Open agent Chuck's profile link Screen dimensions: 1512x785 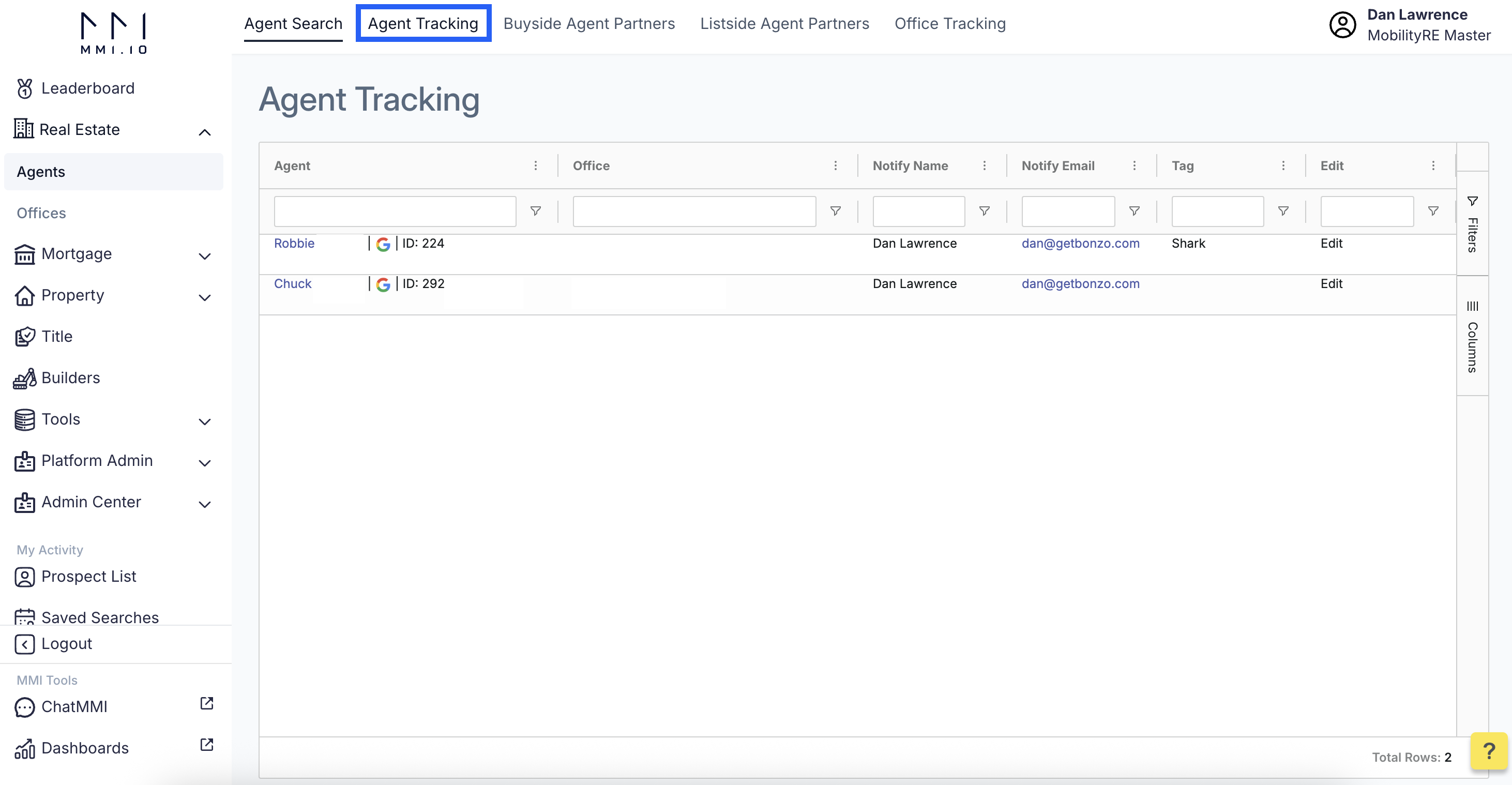point(292,283)
